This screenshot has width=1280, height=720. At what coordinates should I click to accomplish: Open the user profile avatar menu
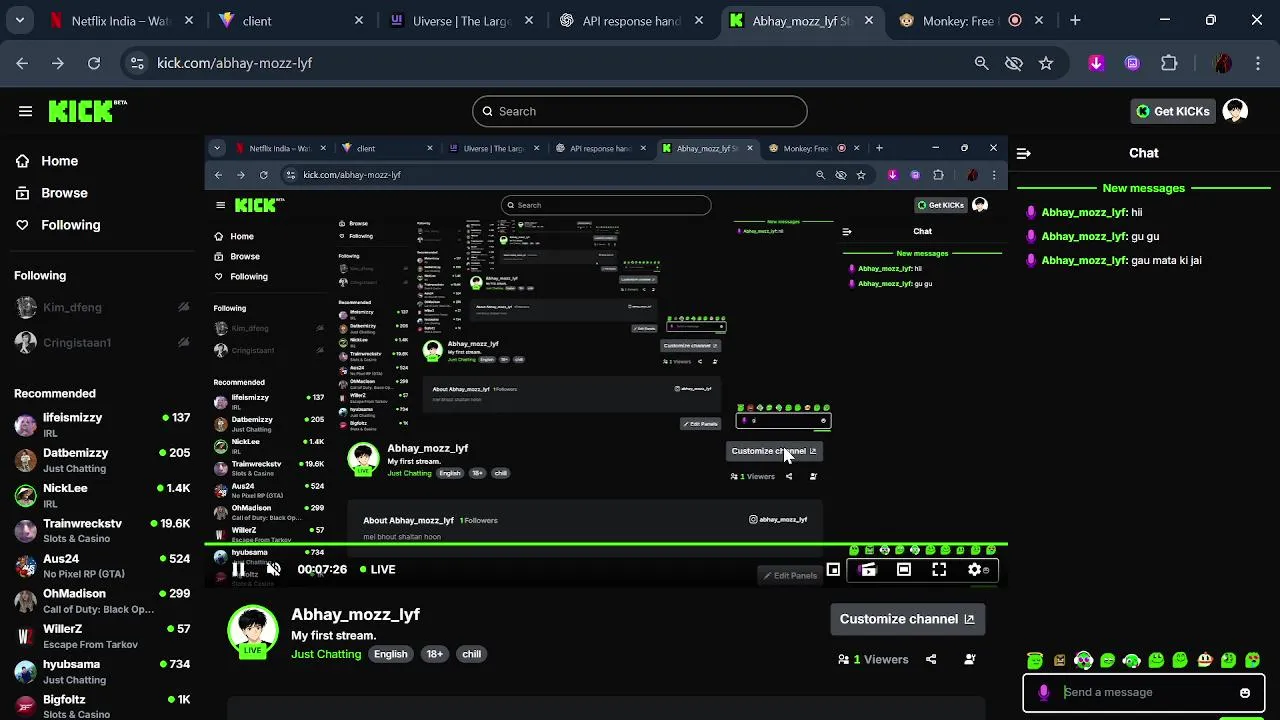click(x=1235, y=111)
